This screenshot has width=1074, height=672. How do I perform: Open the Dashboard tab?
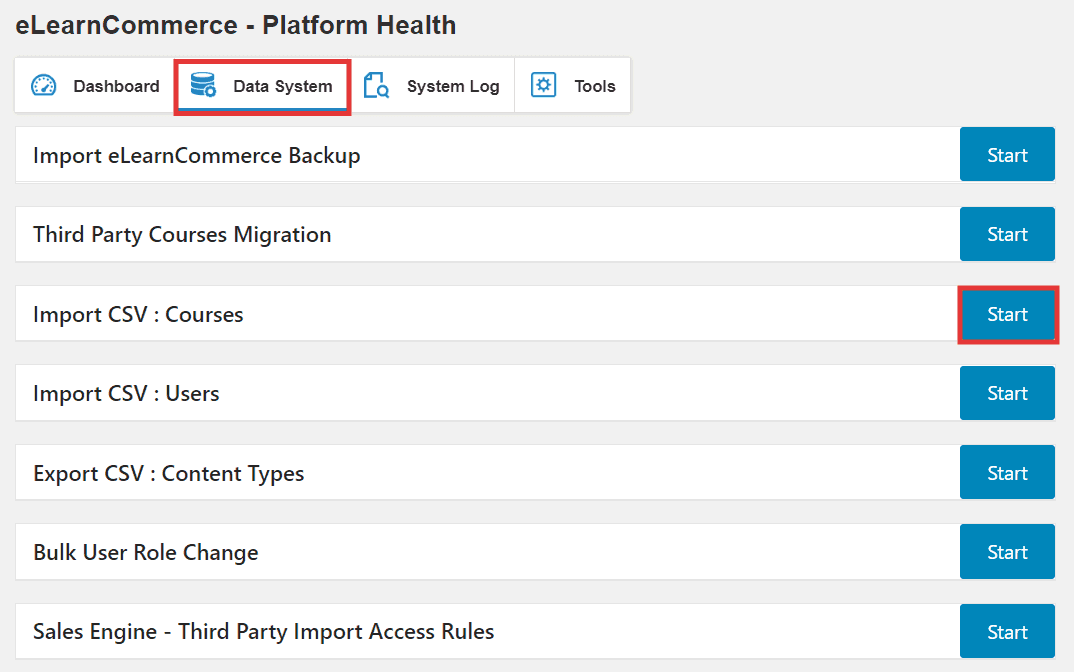95,86
